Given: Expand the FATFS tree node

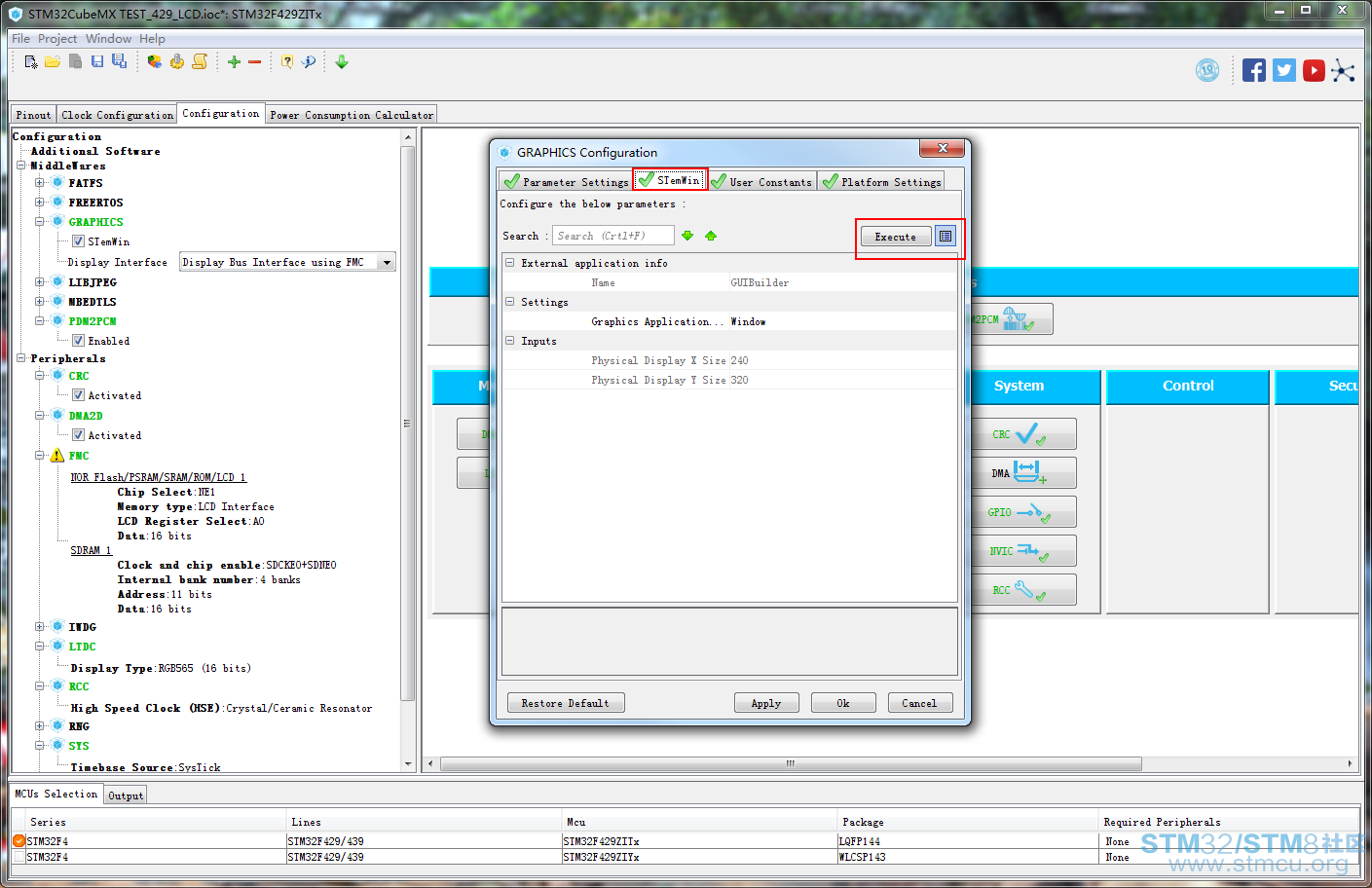Looking at the screenshot, I should (x=40, y=183).
